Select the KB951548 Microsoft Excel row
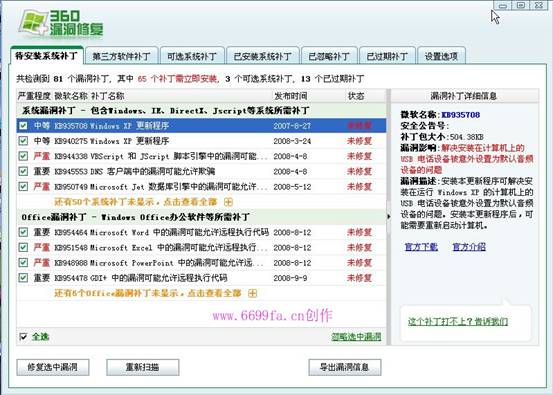The height and width of the screenshot is (395, 553). [x=201, y=247]
